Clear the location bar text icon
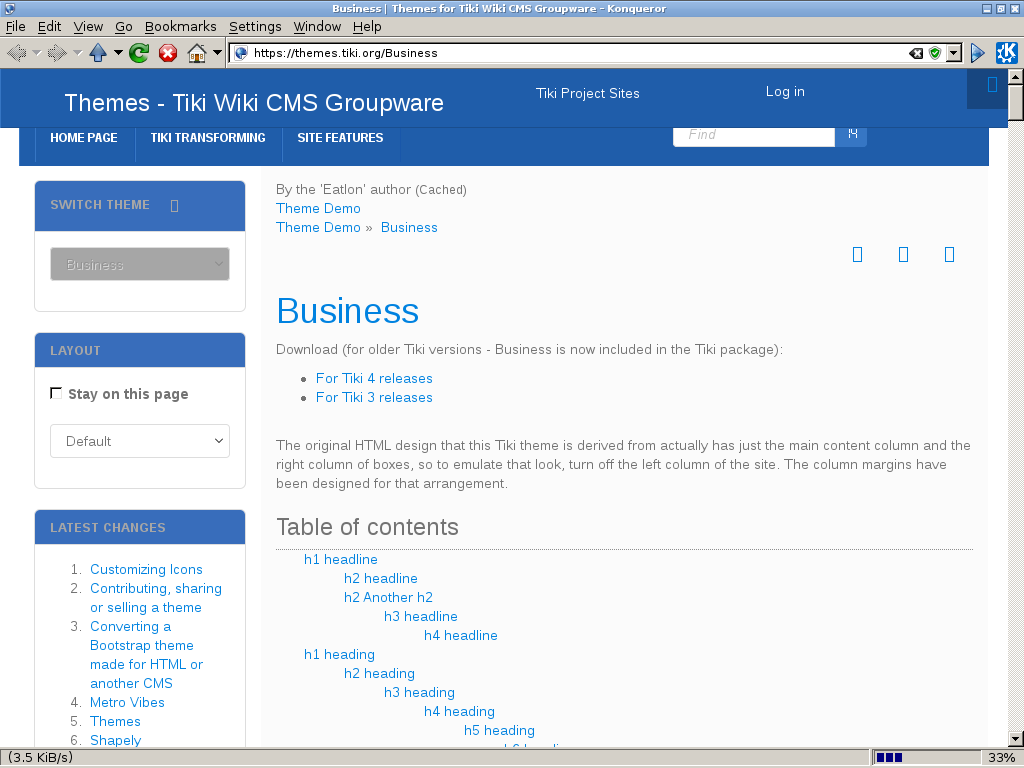Image resolution: width=1024 pixels, height=768 pixels. pyautogui.click(x=916, y=54)
